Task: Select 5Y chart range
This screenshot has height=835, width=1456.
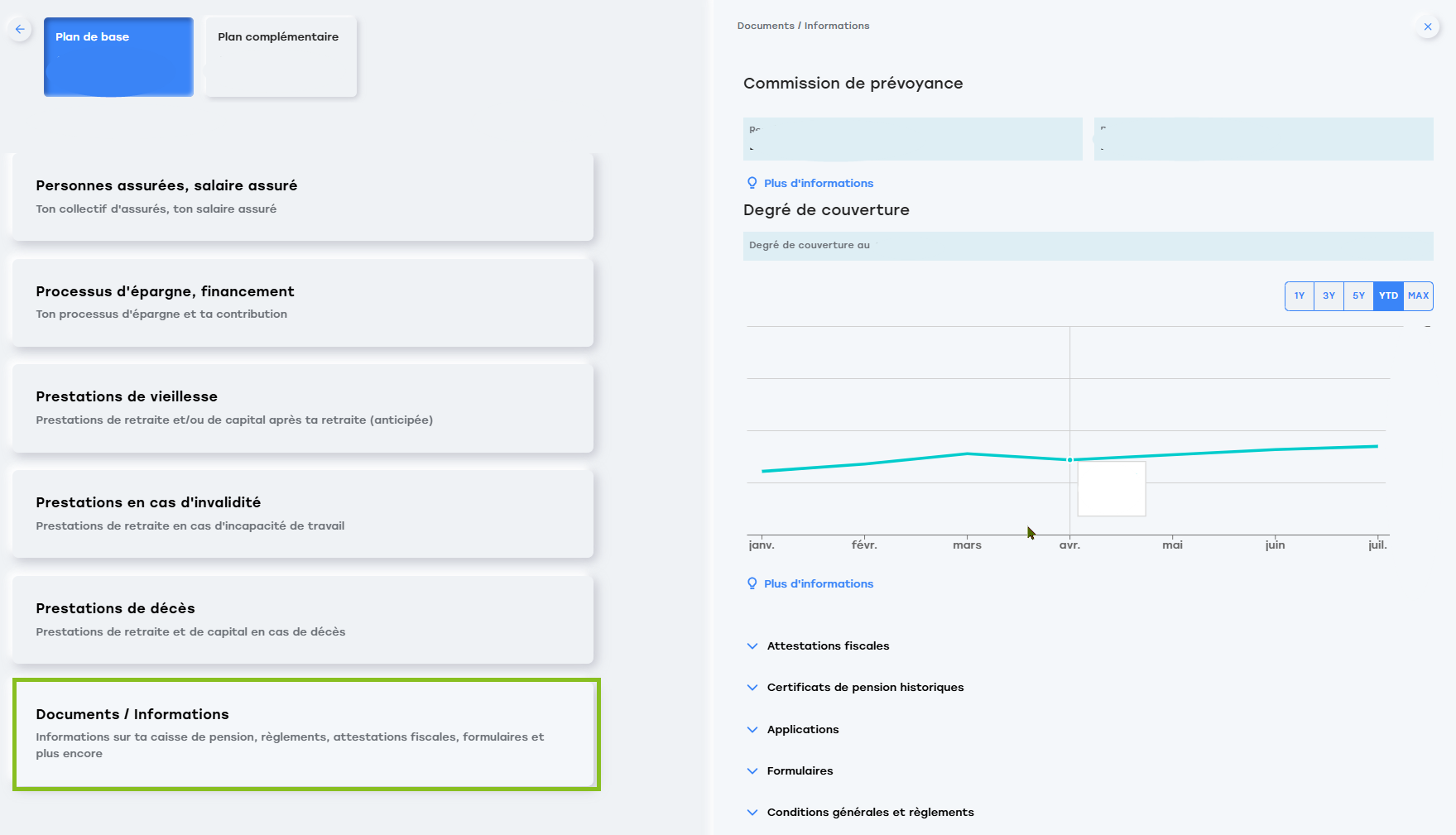Action: (1358, 295)
